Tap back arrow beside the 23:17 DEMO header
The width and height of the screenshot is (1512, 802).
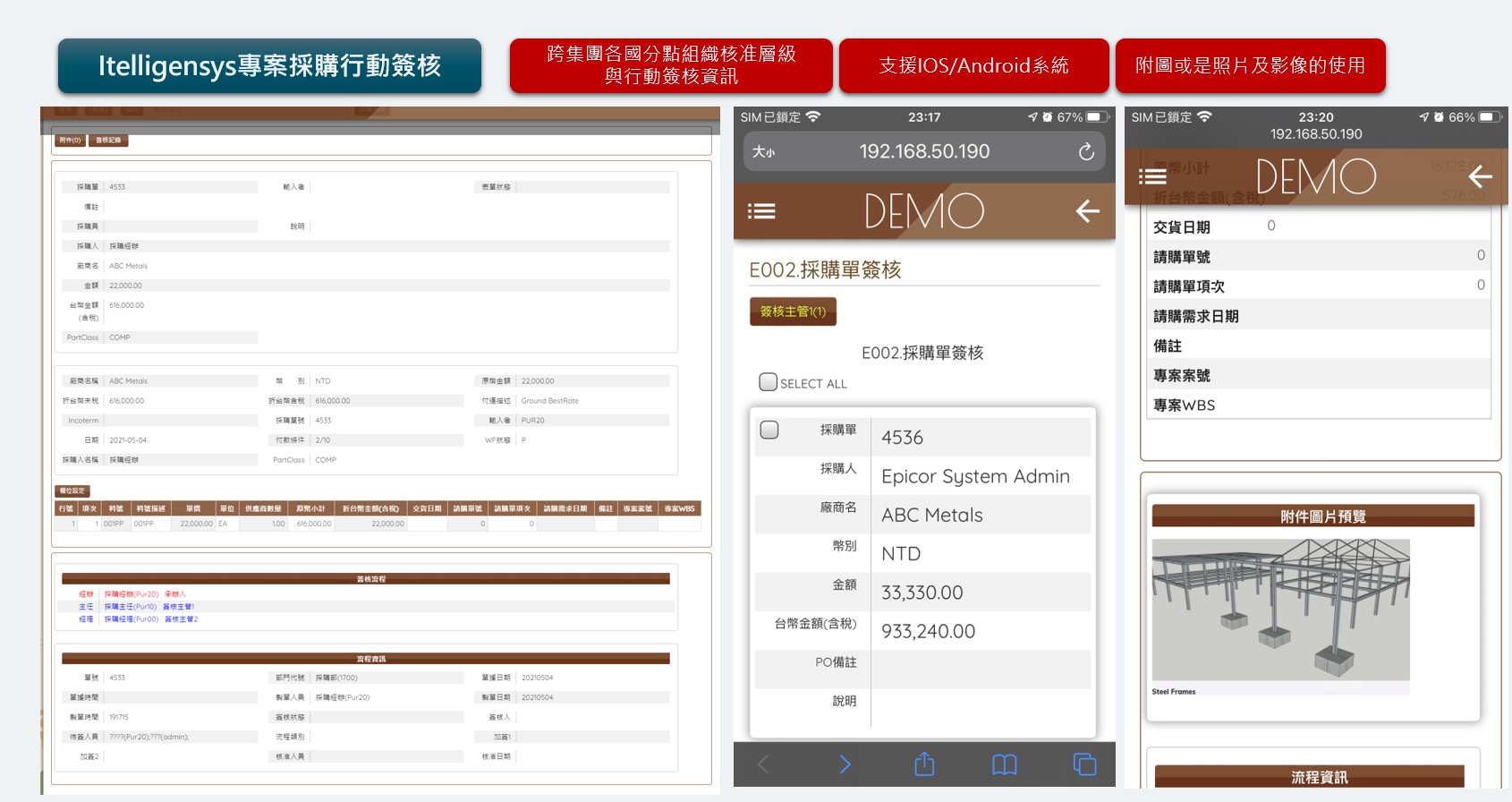pyautogui.click(x=1087, y=211)
